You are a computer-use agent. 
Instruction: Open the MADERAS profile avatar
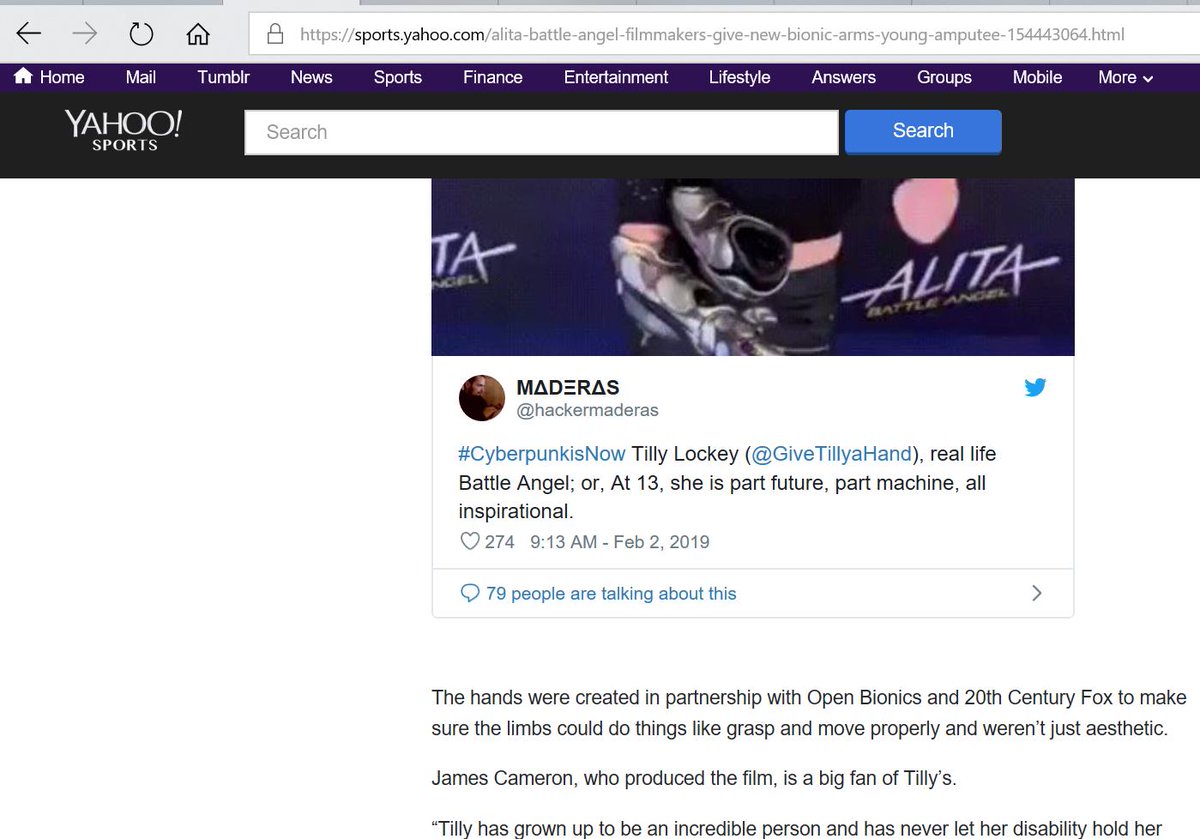(482, 398)
